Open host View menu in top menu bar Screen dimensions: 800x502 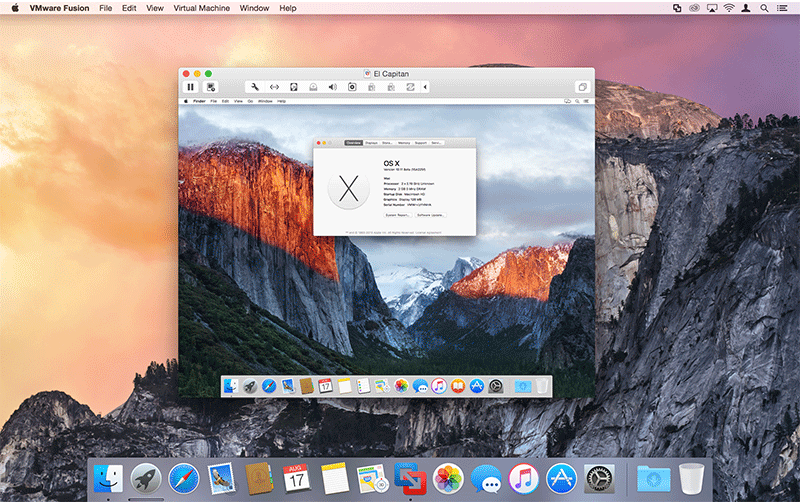click(x=155, y=8)
